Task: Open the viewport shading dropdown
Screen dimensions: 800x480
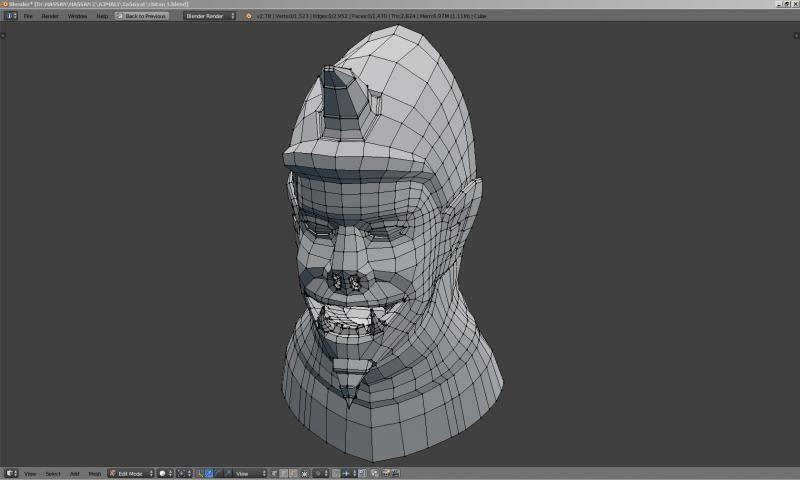Action: coord(165,473)
